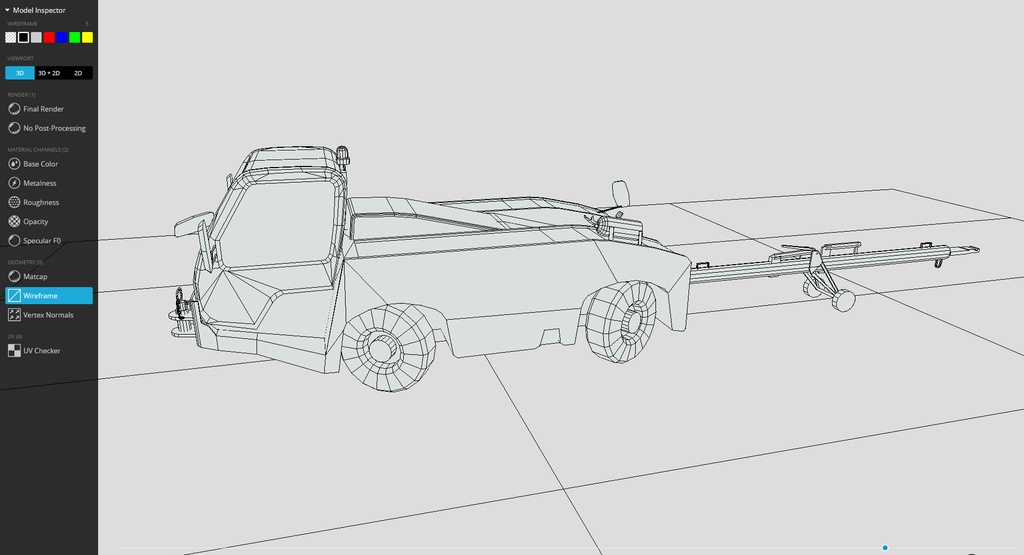Switch viewport to 3D + 2D split
The width and height of the screenshot is (1024, 555).
click(x=49, y=73)
